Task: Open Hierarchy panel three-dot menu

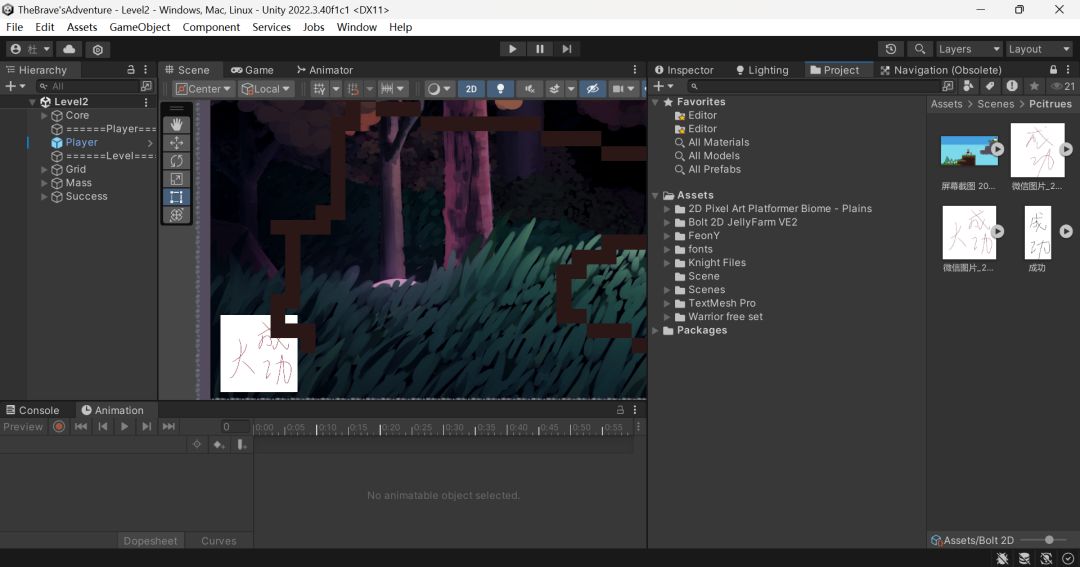Action: (145, 70)
